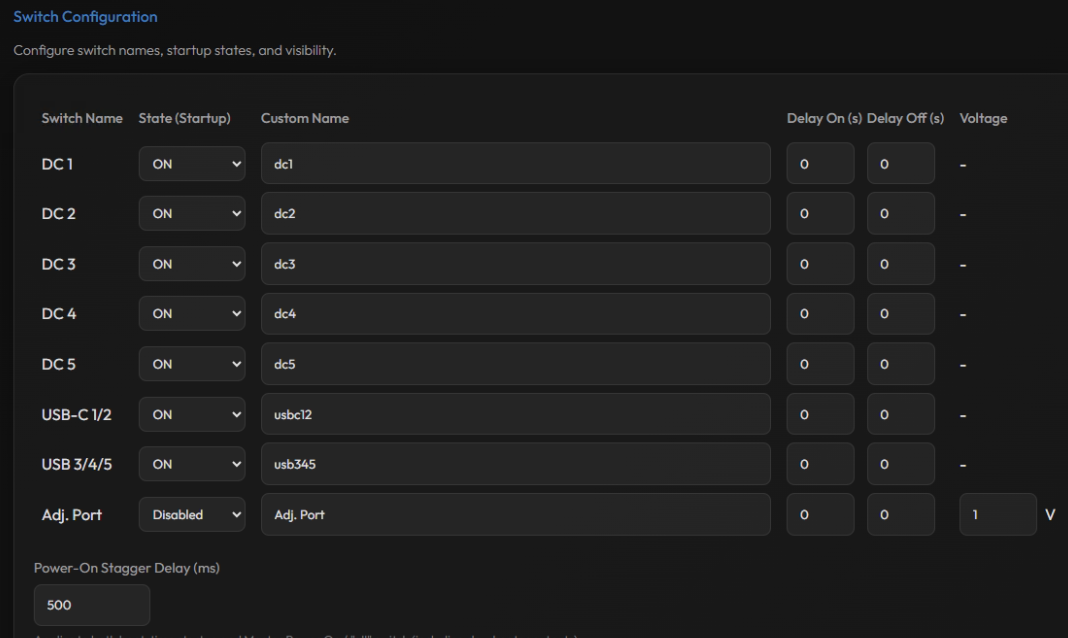Click the dc5 custom name field
The image size is (1068, 638).
tap(516, 364)
